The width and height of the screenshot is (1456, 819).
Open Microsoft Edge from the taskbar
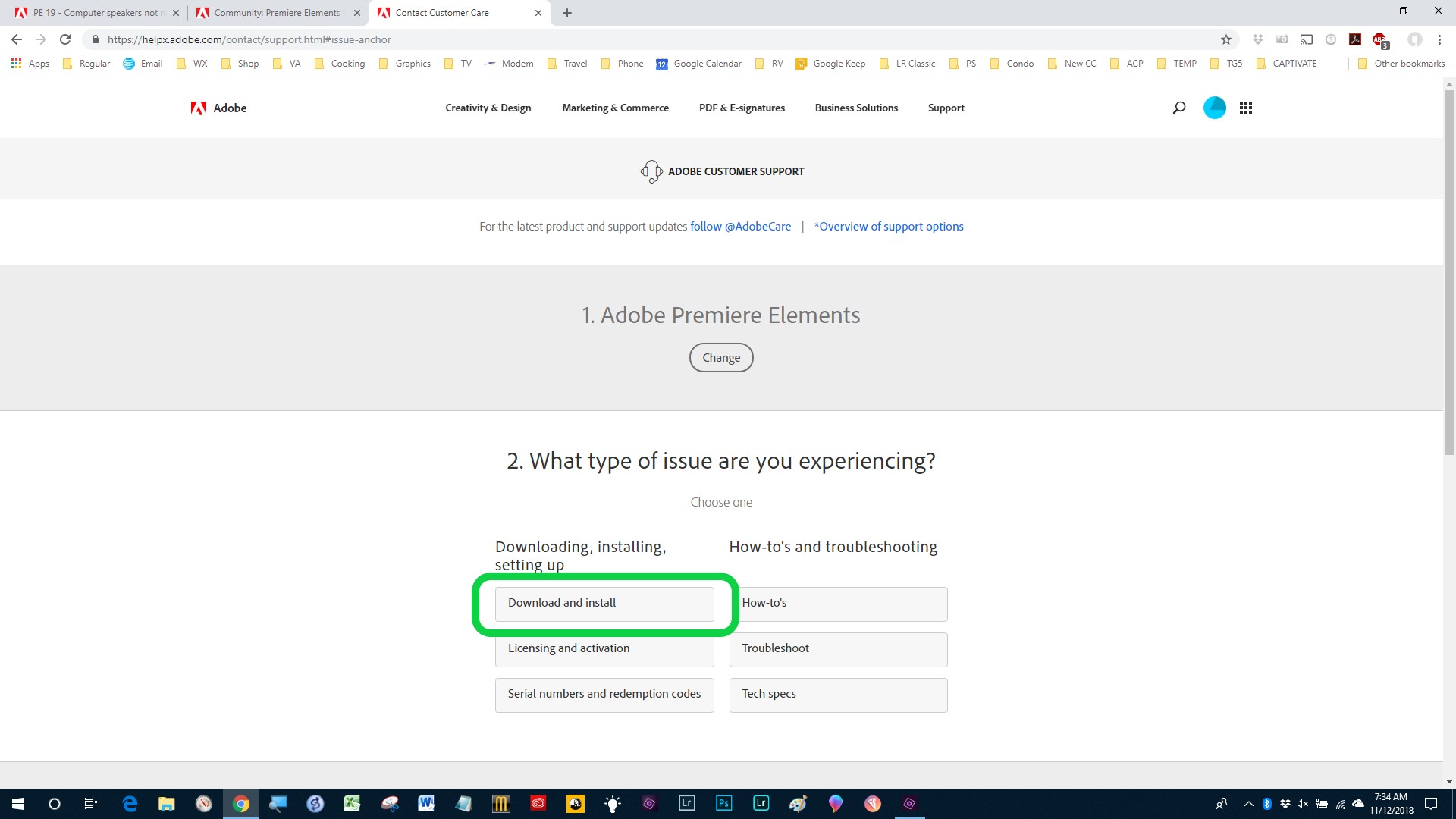(130, 804)
